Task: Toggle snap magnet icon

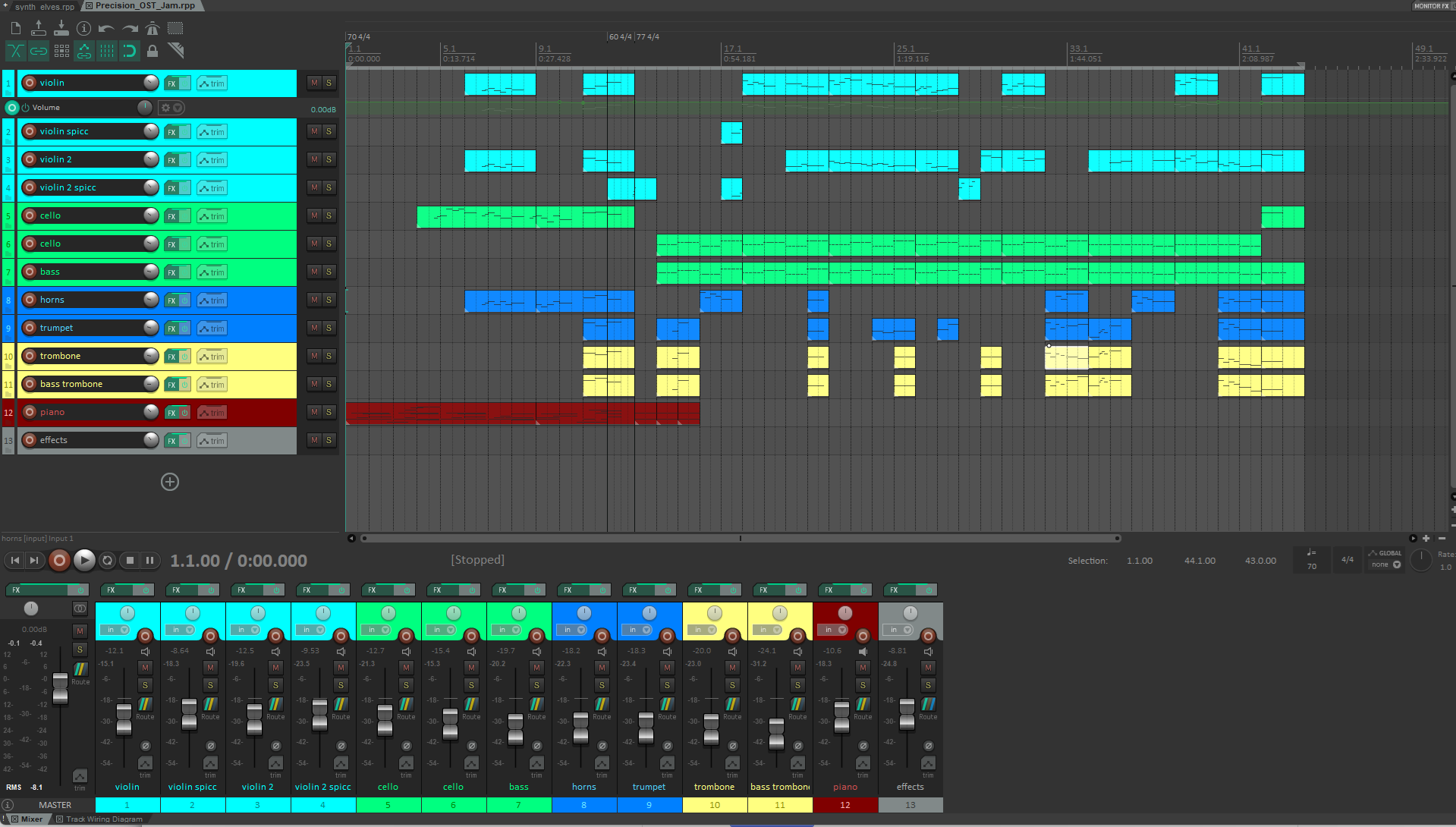Action: coord(130,51)
